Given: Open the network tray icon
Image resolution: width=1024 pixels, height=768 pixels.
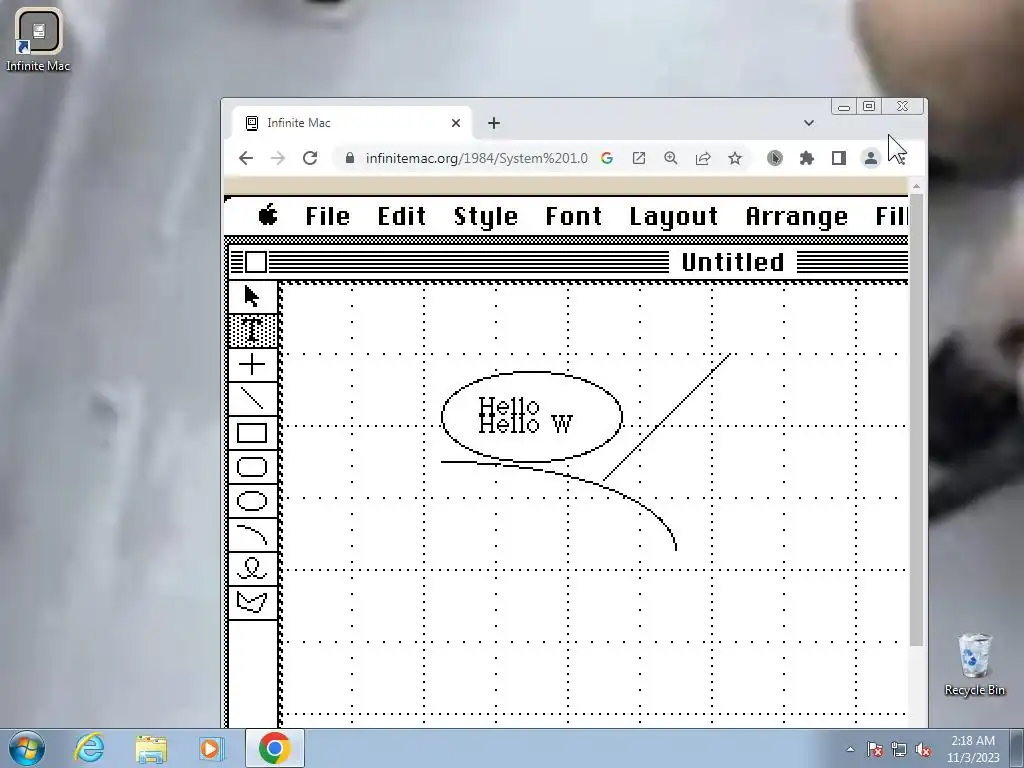Looking at the screenshot, I should [x=899, y=749].
